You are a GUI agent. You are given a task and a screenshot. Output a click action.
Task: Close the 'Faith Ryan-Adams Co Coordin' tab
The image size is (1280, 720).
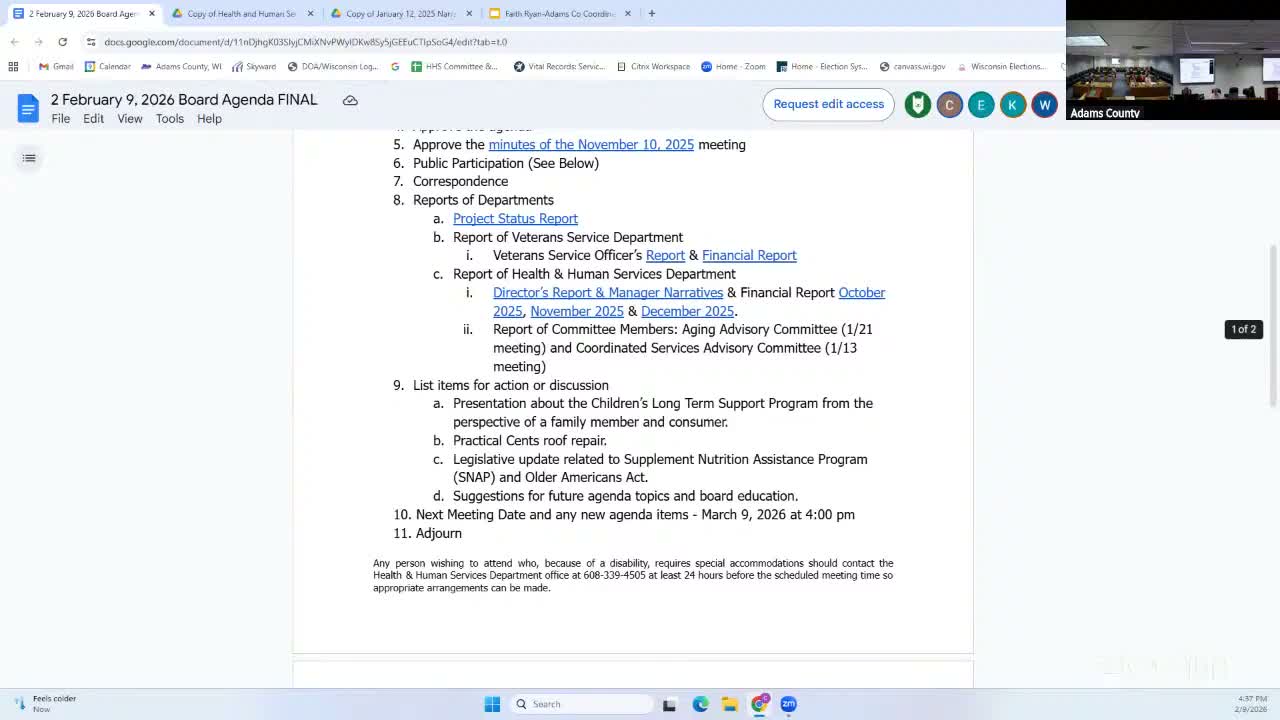pyautogui.click(x=628, y=14)
